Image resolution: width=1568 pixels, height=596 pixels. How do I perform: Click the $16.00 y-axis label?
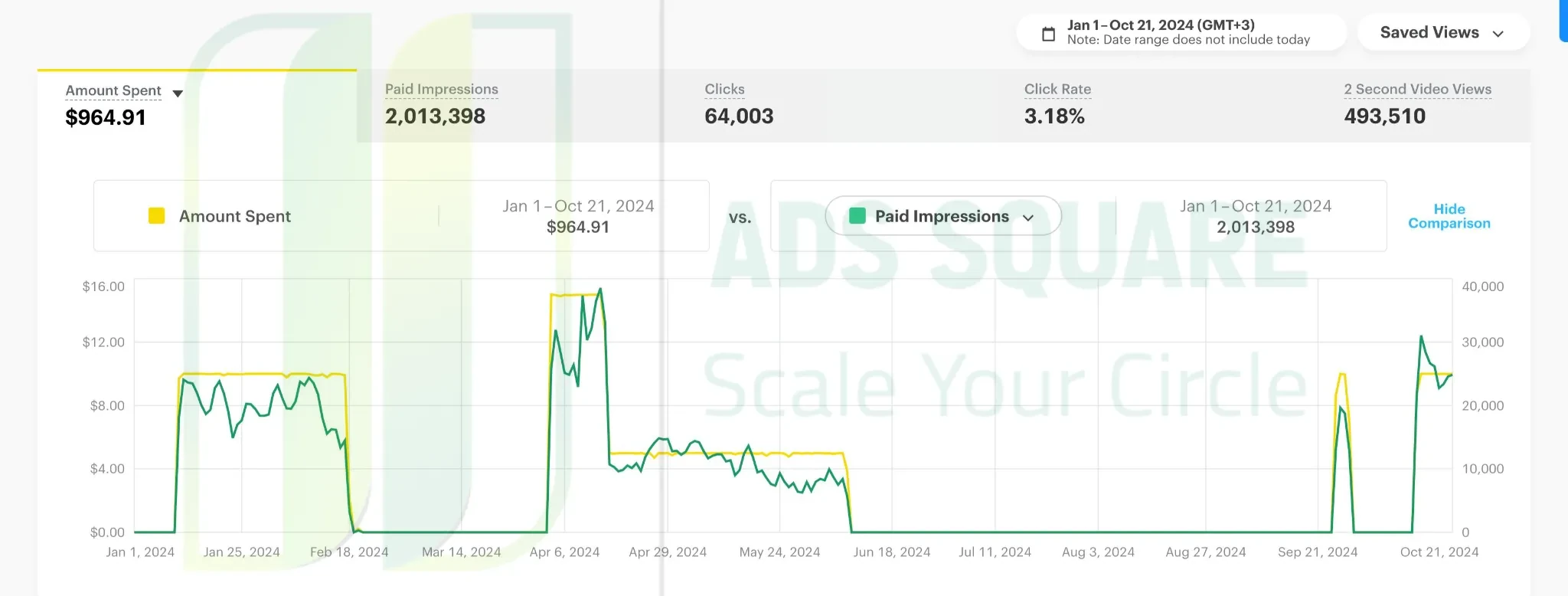tap(103, 287)
